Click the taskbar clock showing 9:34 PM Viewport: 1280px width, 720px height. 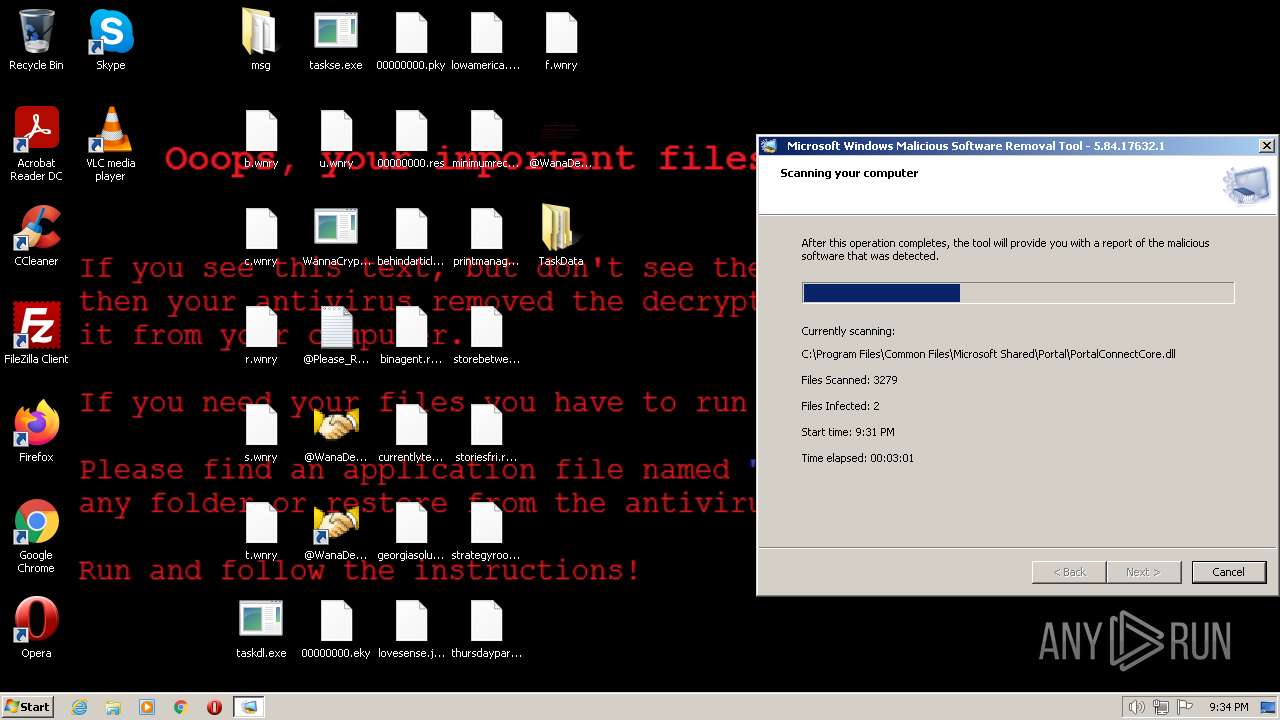coord(1228,707)
